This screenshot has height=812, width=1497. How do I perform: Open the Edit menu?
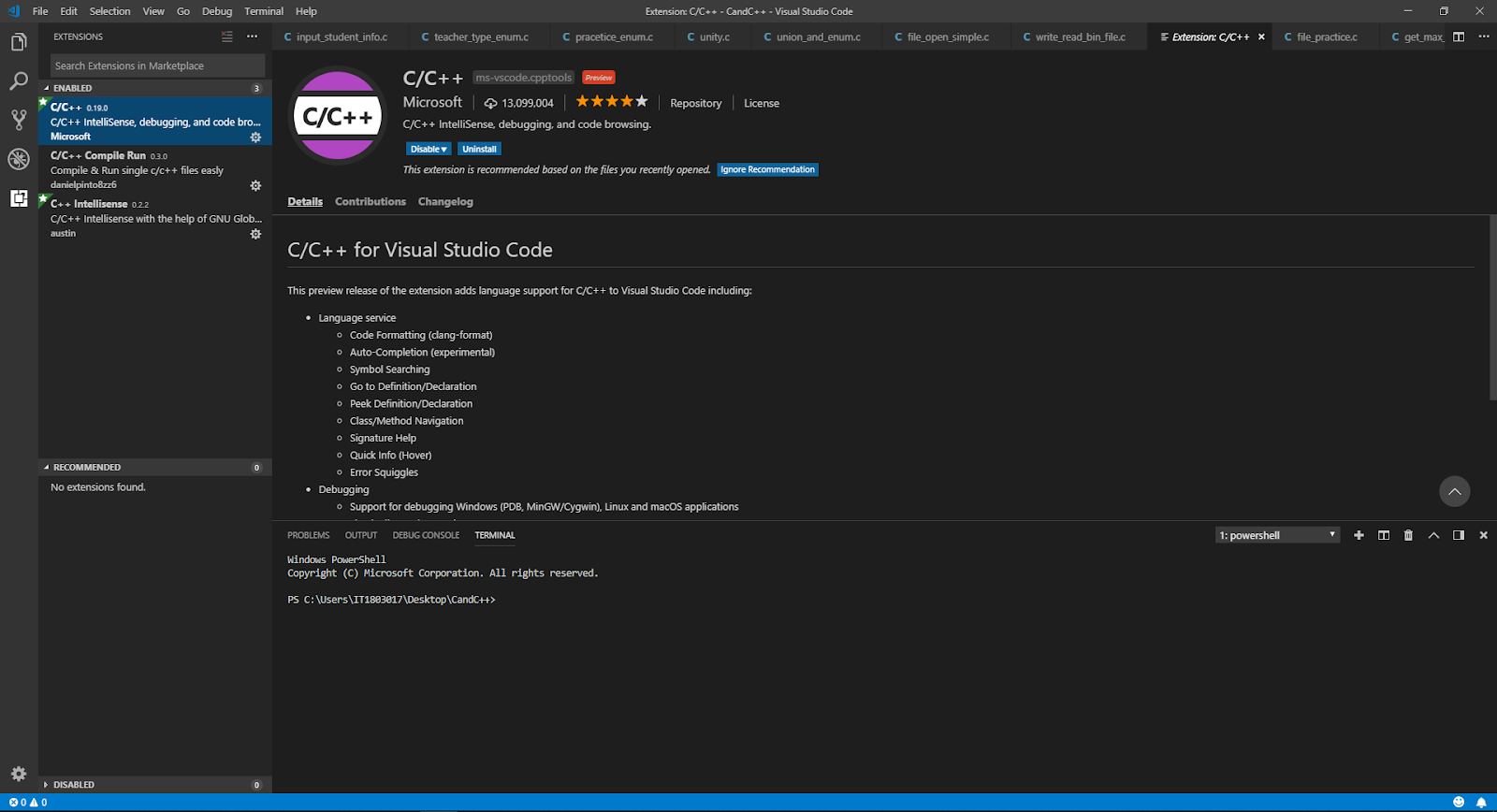[69, 11]
